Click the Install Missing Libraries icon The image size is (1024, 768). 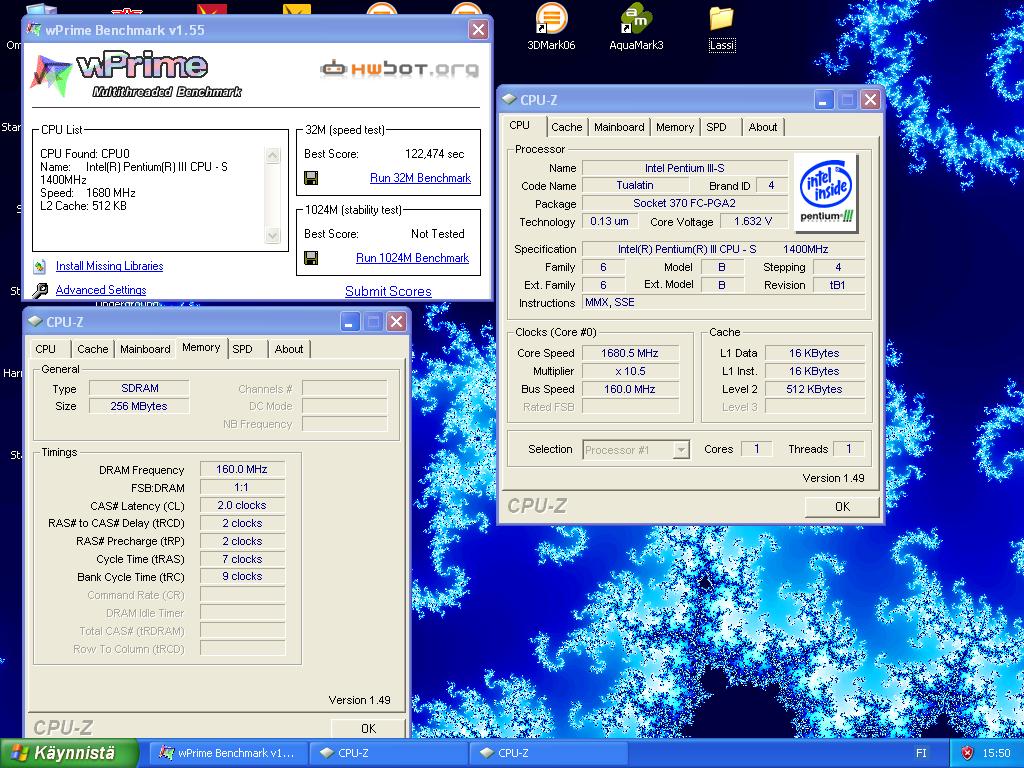click(40, 266)
